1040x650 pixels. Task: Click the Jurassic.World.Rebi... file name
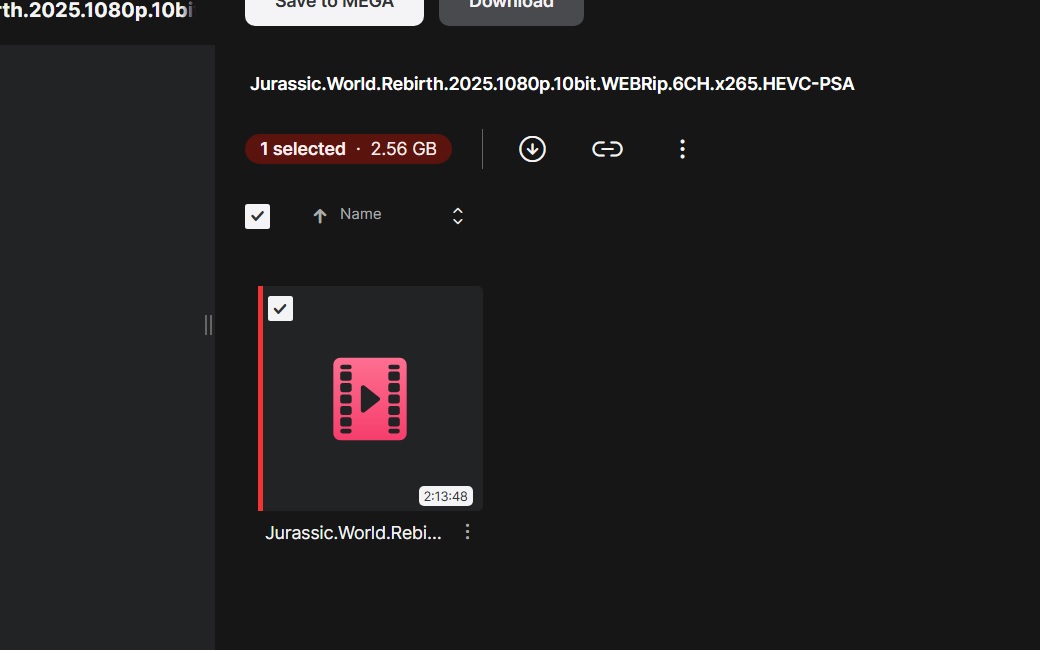pyautogui.click(x=353, y=533)
